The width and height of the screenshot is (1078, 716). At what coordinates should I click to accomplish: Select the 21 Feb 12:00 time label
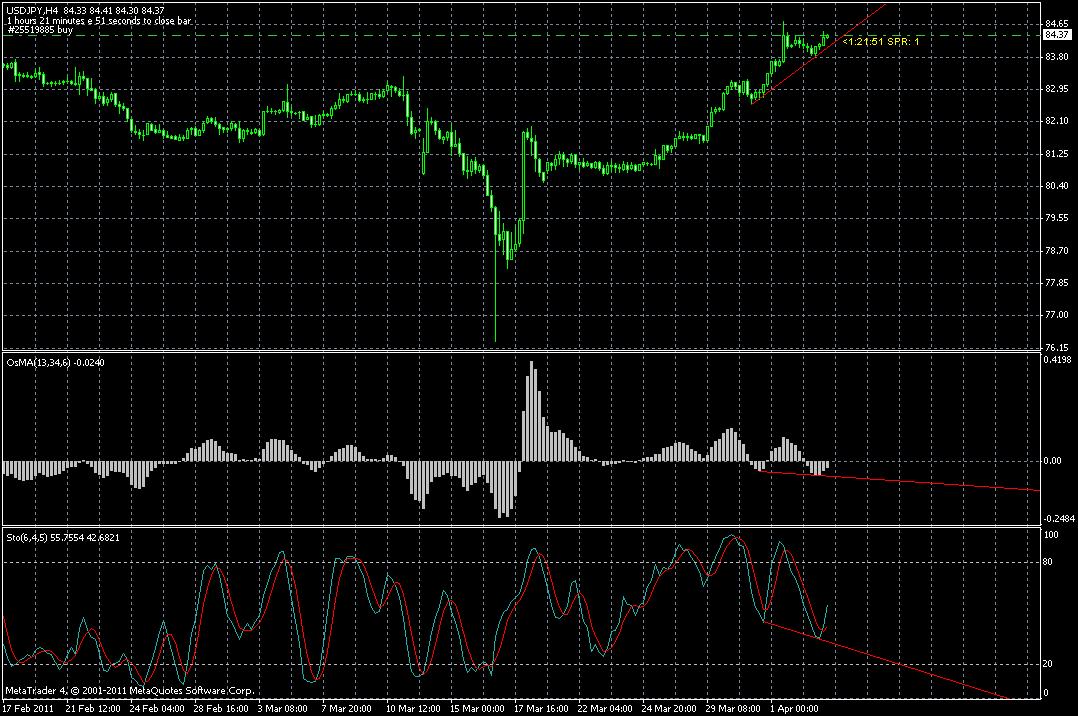[93, 708]
